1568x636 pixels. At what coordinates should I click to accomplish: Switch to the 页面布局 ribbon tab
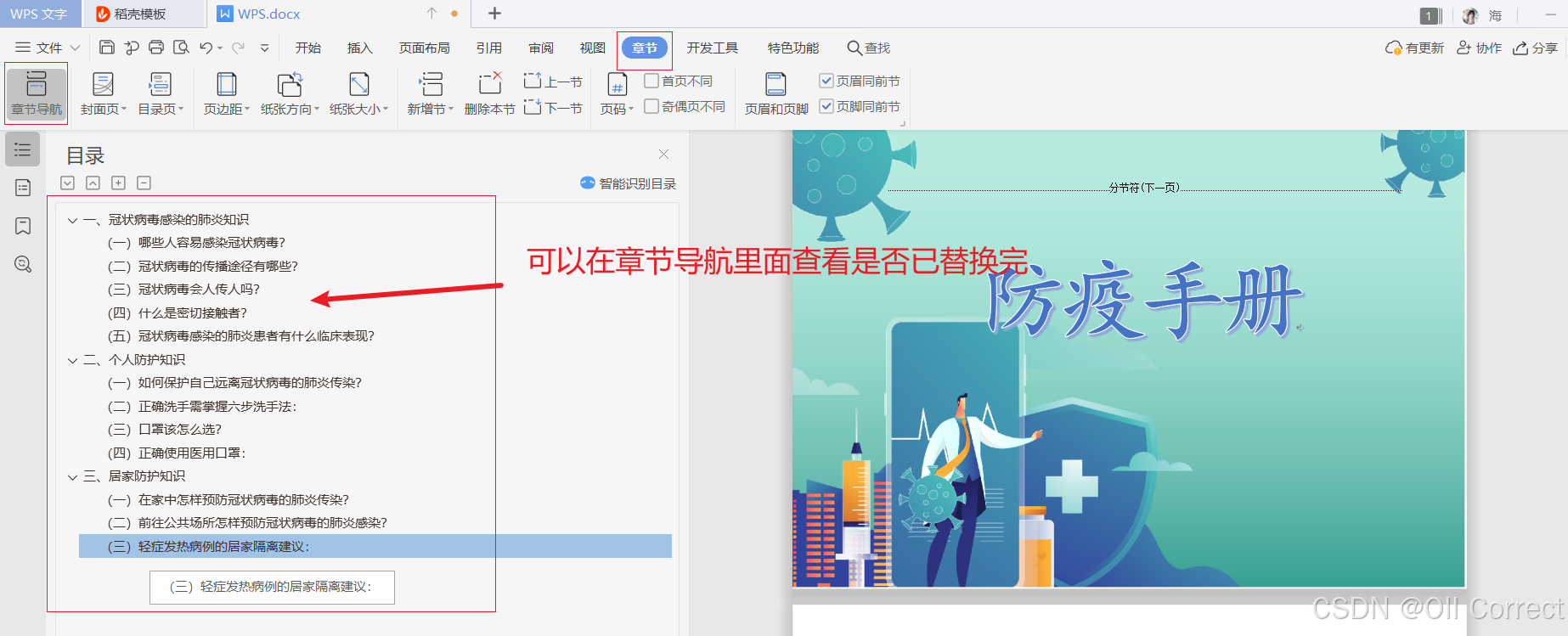425,48
